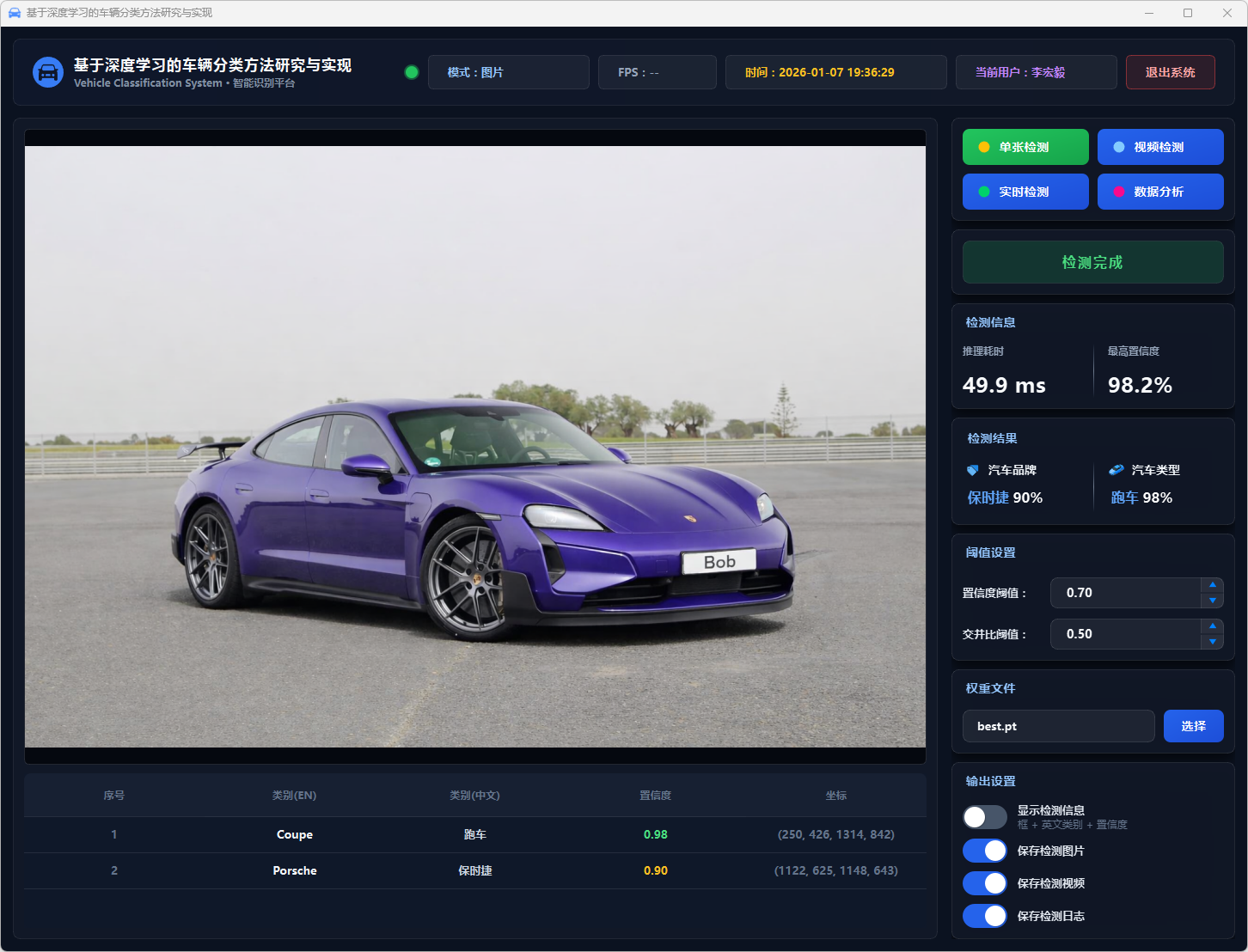Select the 类别(EN) column header
The height and width of the screenshot is (952, 1248).
[295, 796]
